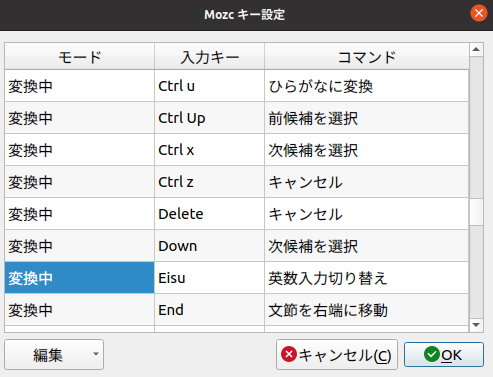Click キャンセル in the Delete row

pyautogui.click(x=367, y=214)
